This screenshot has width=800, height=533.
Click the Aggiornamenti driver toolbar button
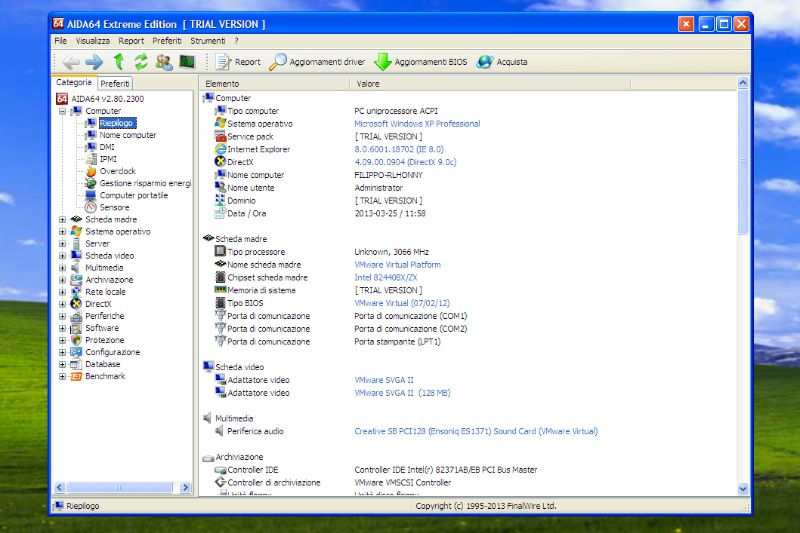click(x=317, y=62)
